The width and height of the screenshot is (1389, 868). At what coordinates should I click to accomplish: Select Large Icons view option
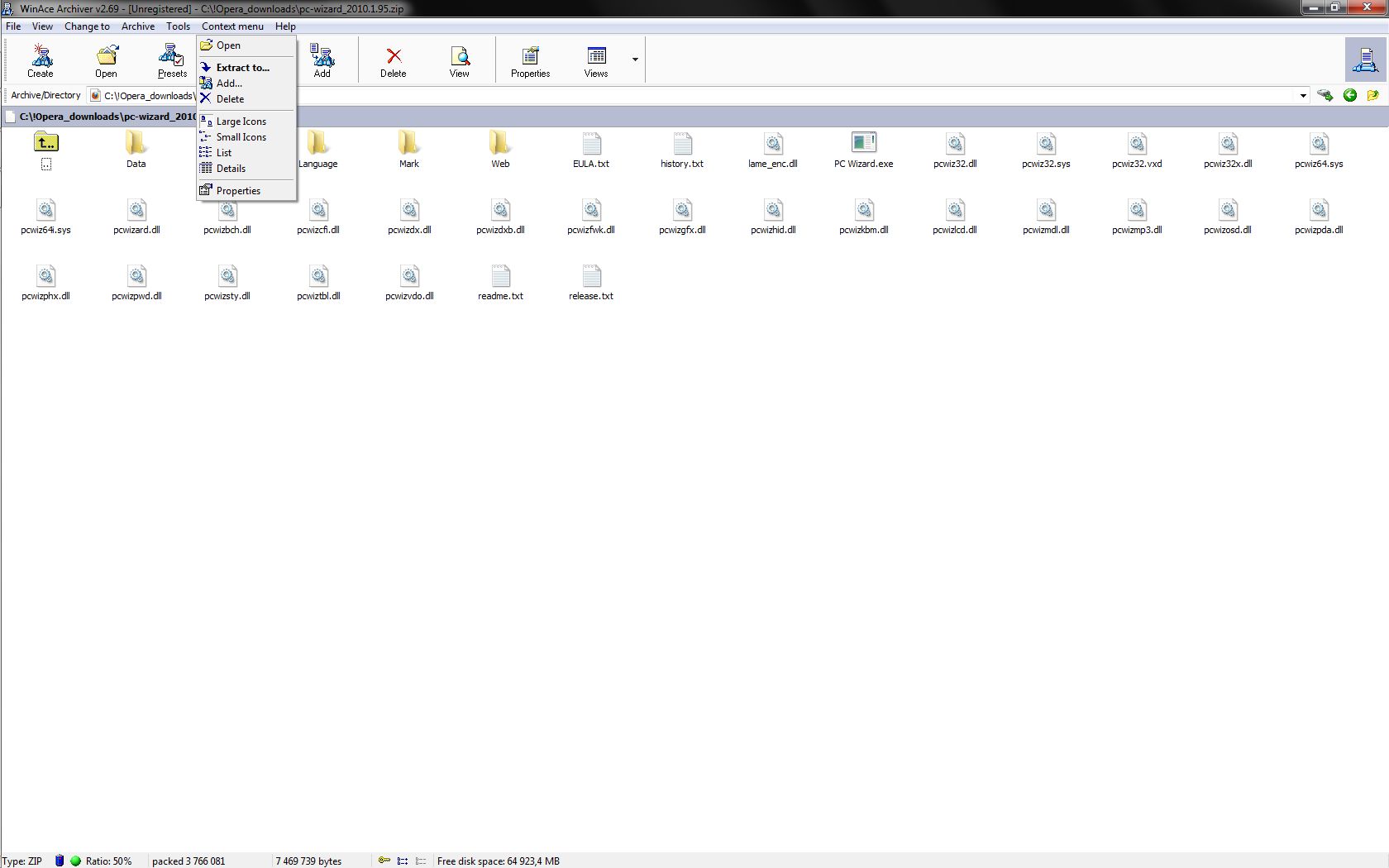click(246, 122)
